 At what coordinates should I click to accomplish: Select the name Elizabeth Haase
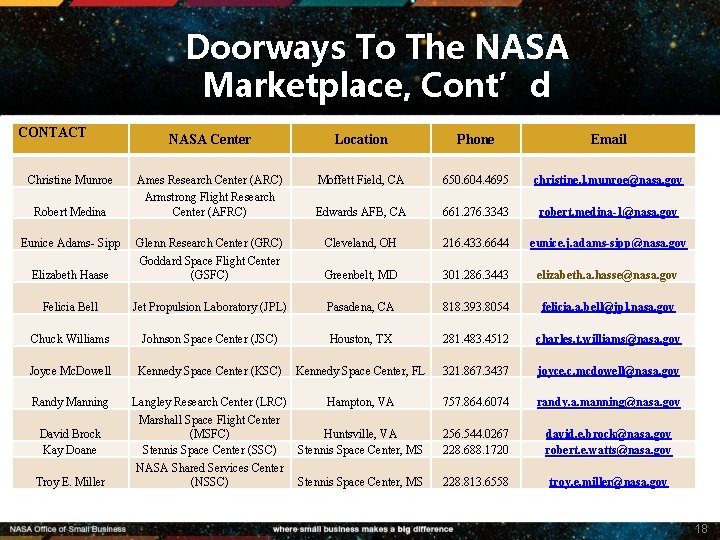point(70,275)
